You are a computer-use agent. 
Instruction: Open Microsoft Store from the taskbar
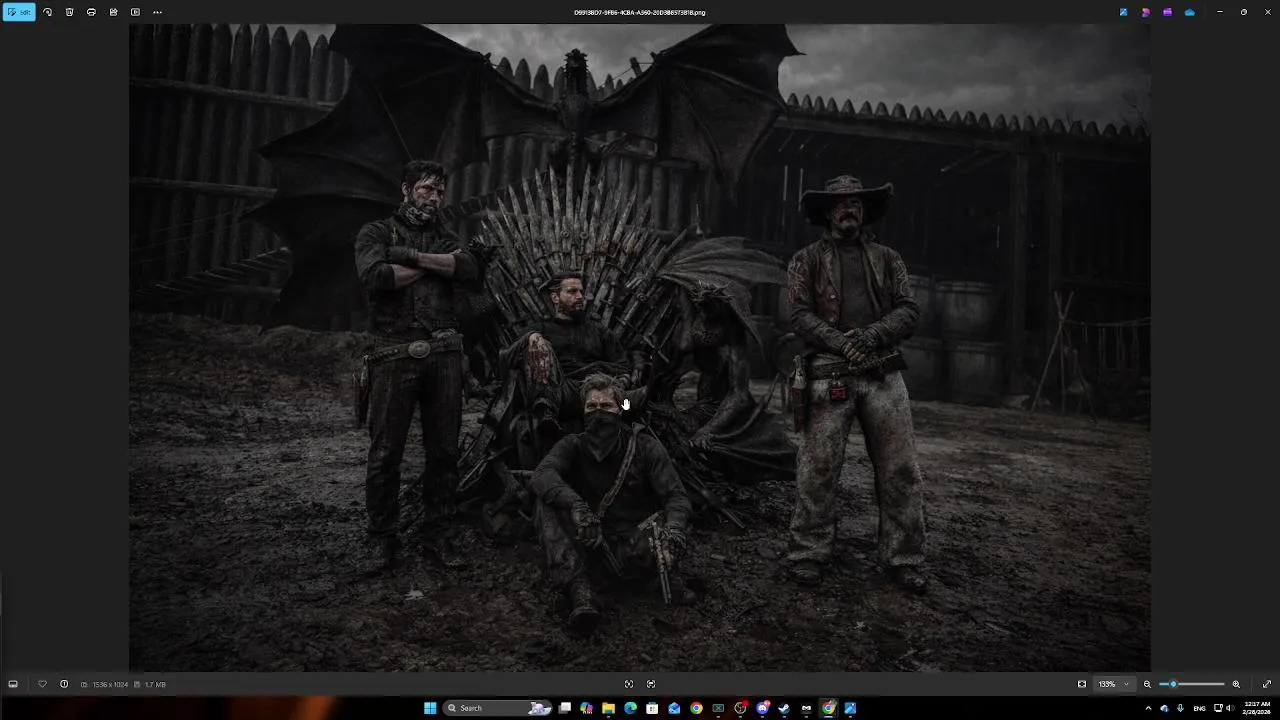652,708
